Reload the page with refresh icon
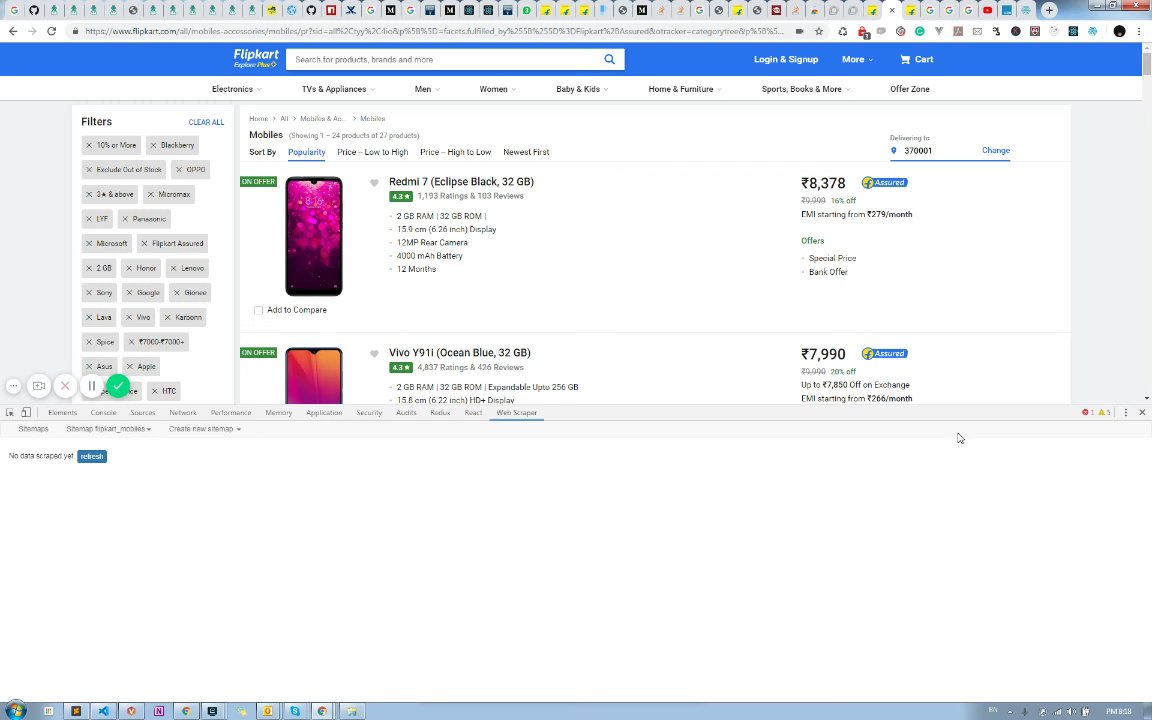 (51, 32)
